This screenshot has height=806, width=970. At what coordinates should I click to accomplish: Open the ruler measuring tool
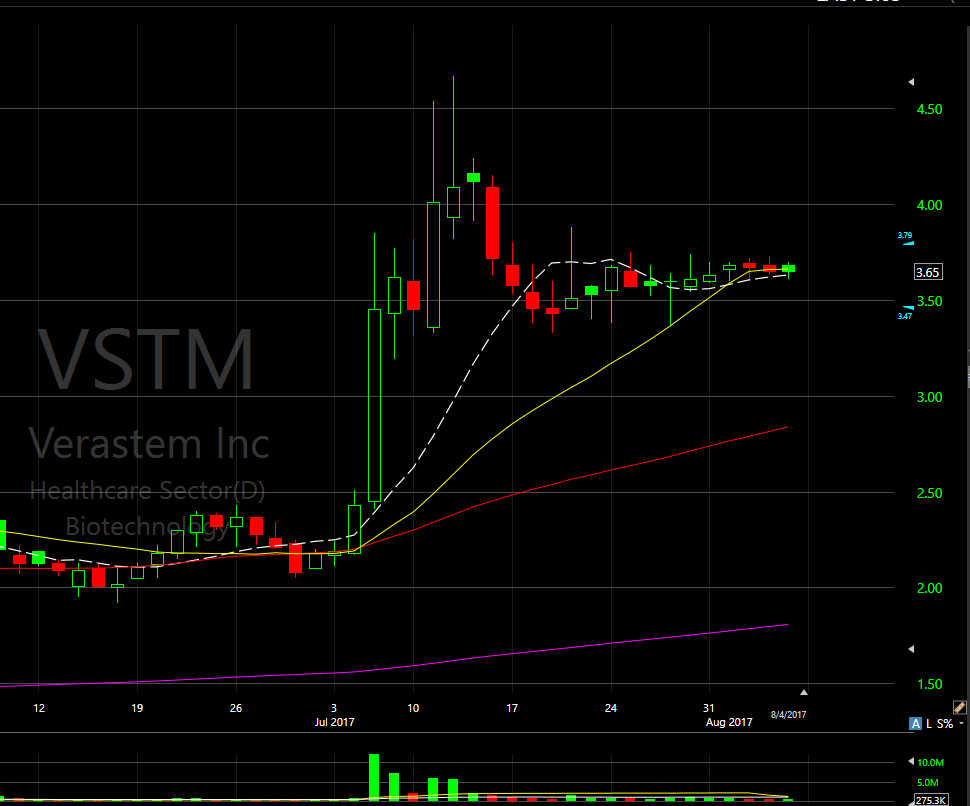point(959,707)
